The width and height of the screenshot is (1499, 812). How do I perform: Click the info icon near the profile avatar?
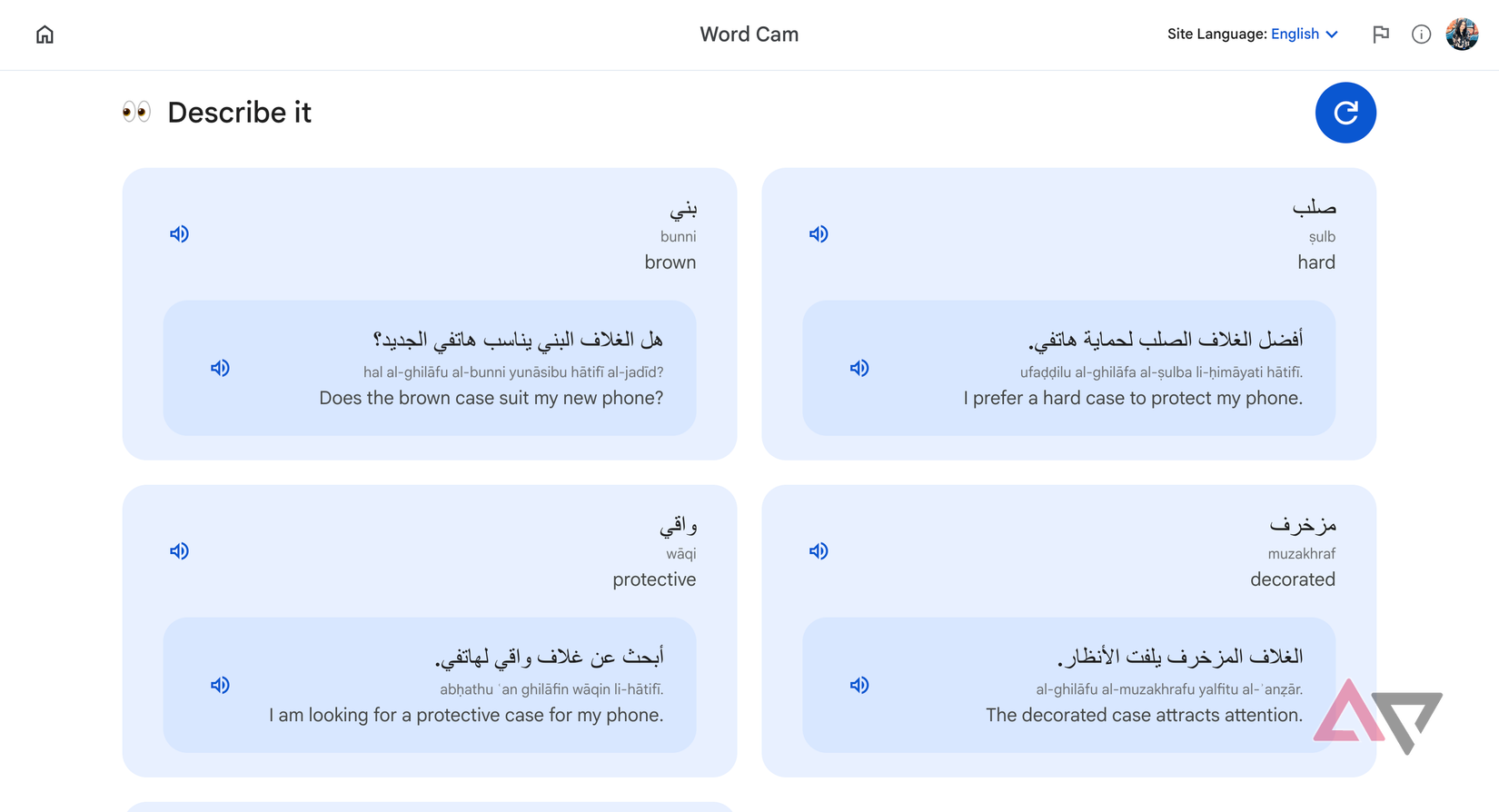pos(1421,34)
